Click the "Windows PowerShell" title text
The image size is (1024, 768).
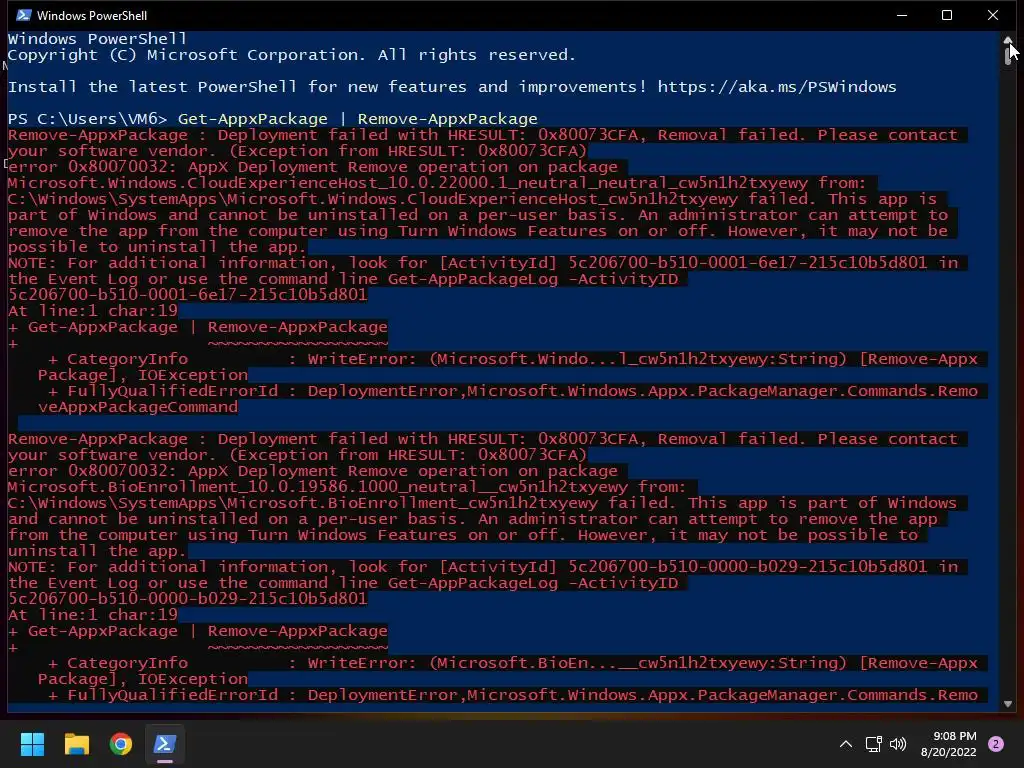(x=91, y=15)
